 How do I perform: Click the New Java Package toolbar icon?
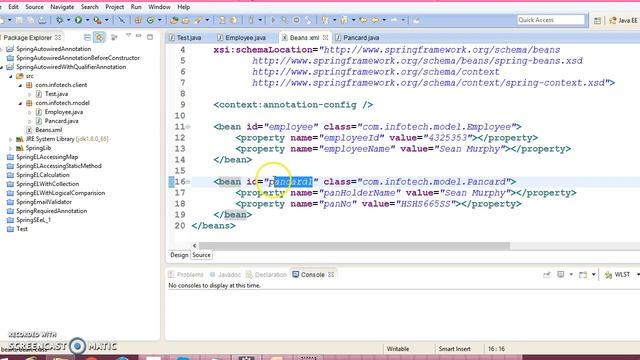(x=138, y=20)
